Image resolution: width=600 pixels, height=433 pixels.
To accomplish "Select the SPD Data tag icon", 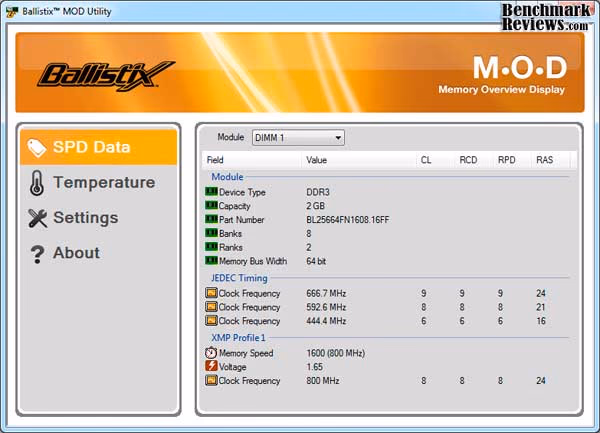I will [37, 148].
